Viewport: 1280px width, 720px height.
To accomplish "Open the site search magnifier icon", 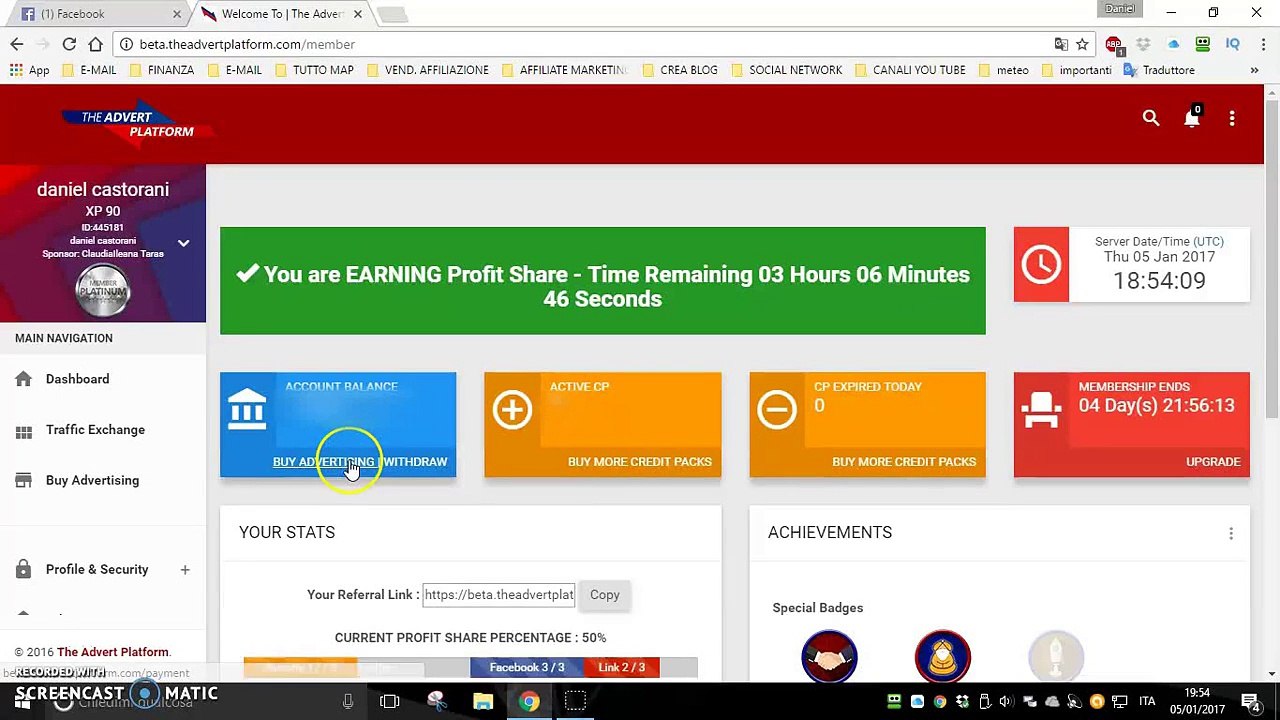I will [x=1151, y=118].
